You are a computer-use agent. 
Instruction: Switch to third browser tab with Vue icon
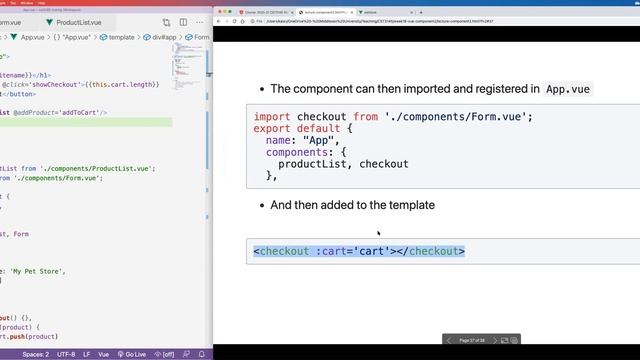(x=384, y=12)
